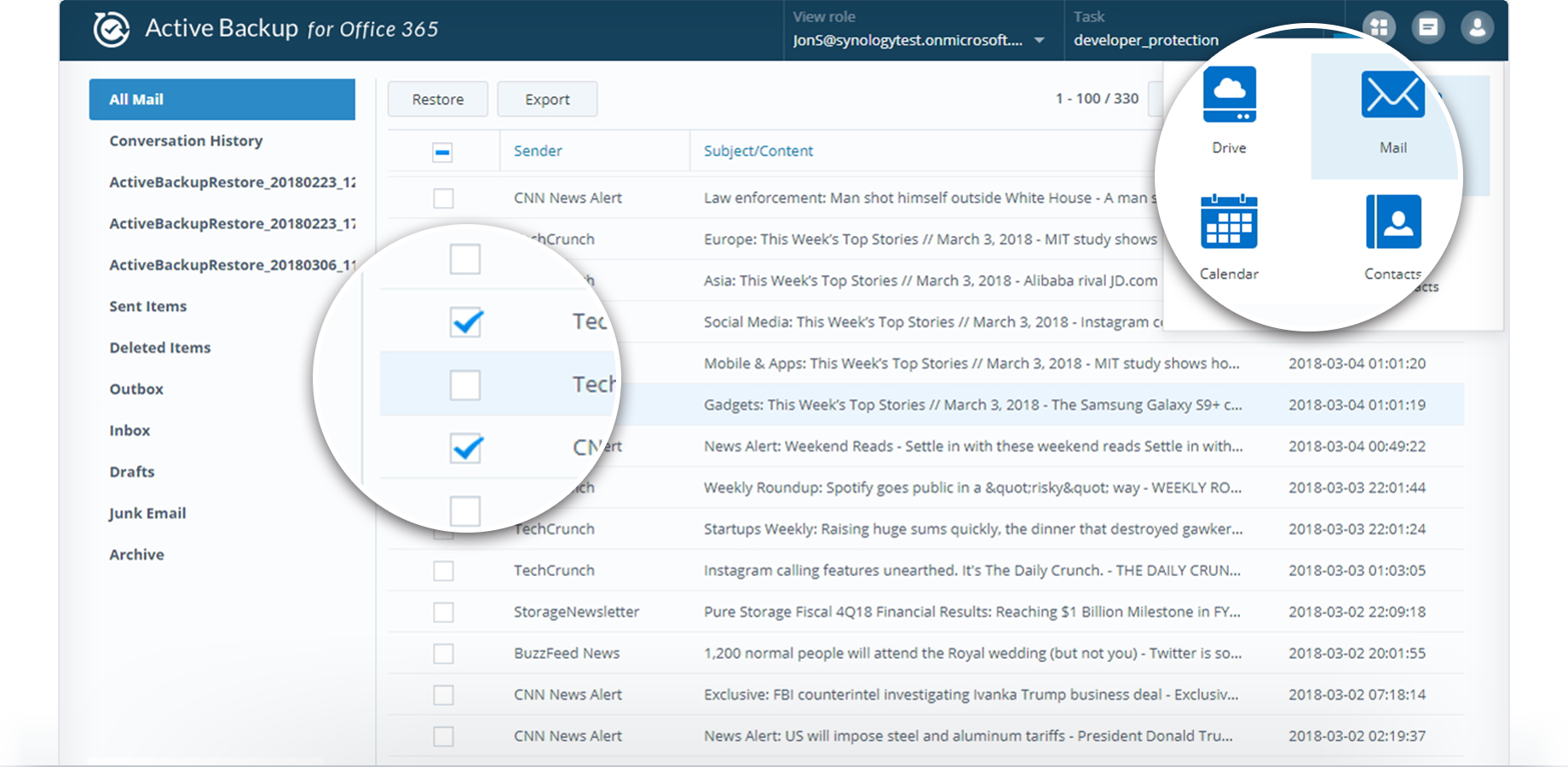Open the Contacts service icon
This screenshot has width=1568, height=767.
click(x=1393, y=222)
